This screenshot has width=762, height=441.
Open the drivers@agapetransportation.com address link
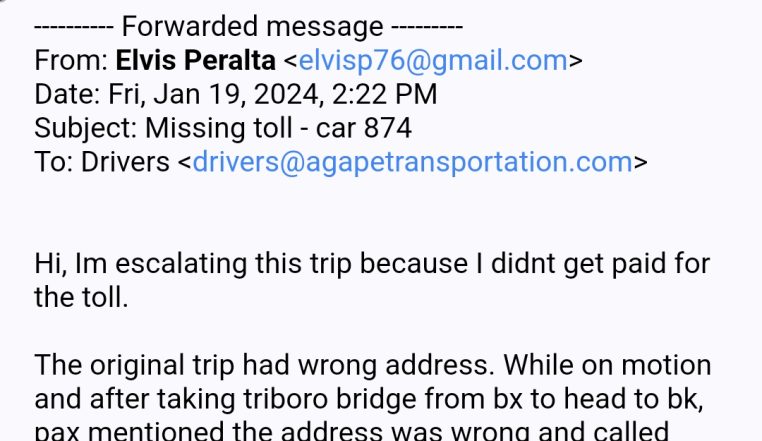412,162
